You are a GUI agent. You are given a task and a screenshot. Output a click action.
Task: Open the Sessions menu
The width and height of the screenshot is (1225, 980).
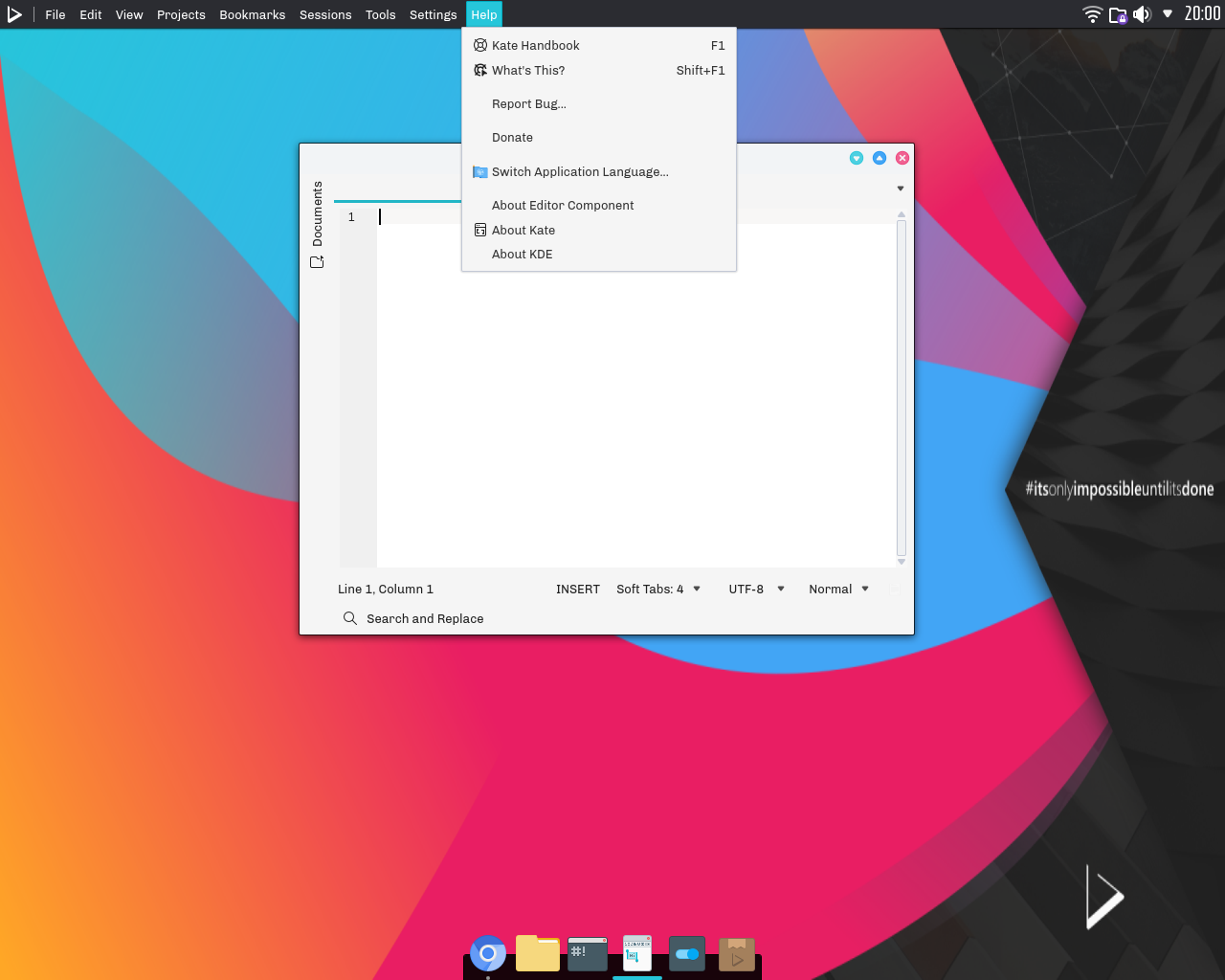click(x=325, y=14)
